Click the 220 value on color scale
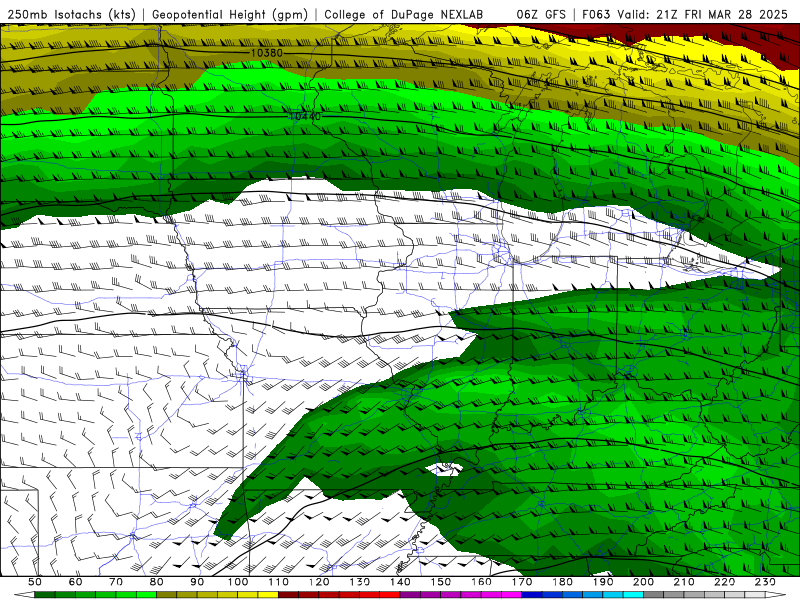Screen dimensions: 800x600 coord(724,582)
